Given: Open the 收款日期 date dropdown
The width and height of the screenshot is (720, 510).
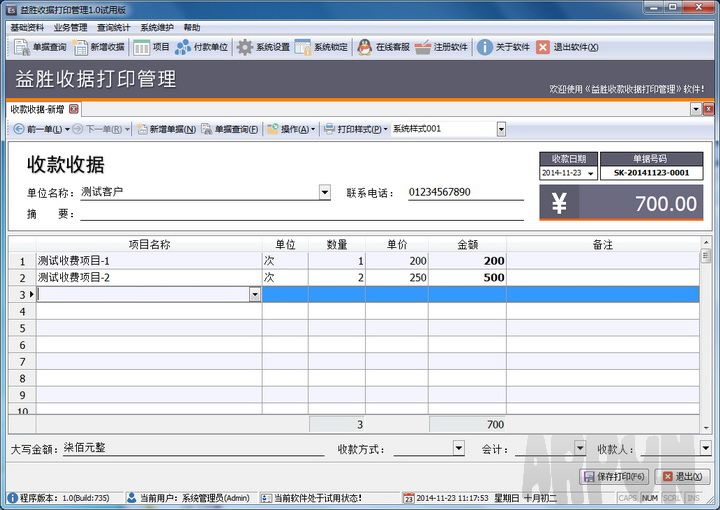Looking at the screenshot, I should pos(590,173).
